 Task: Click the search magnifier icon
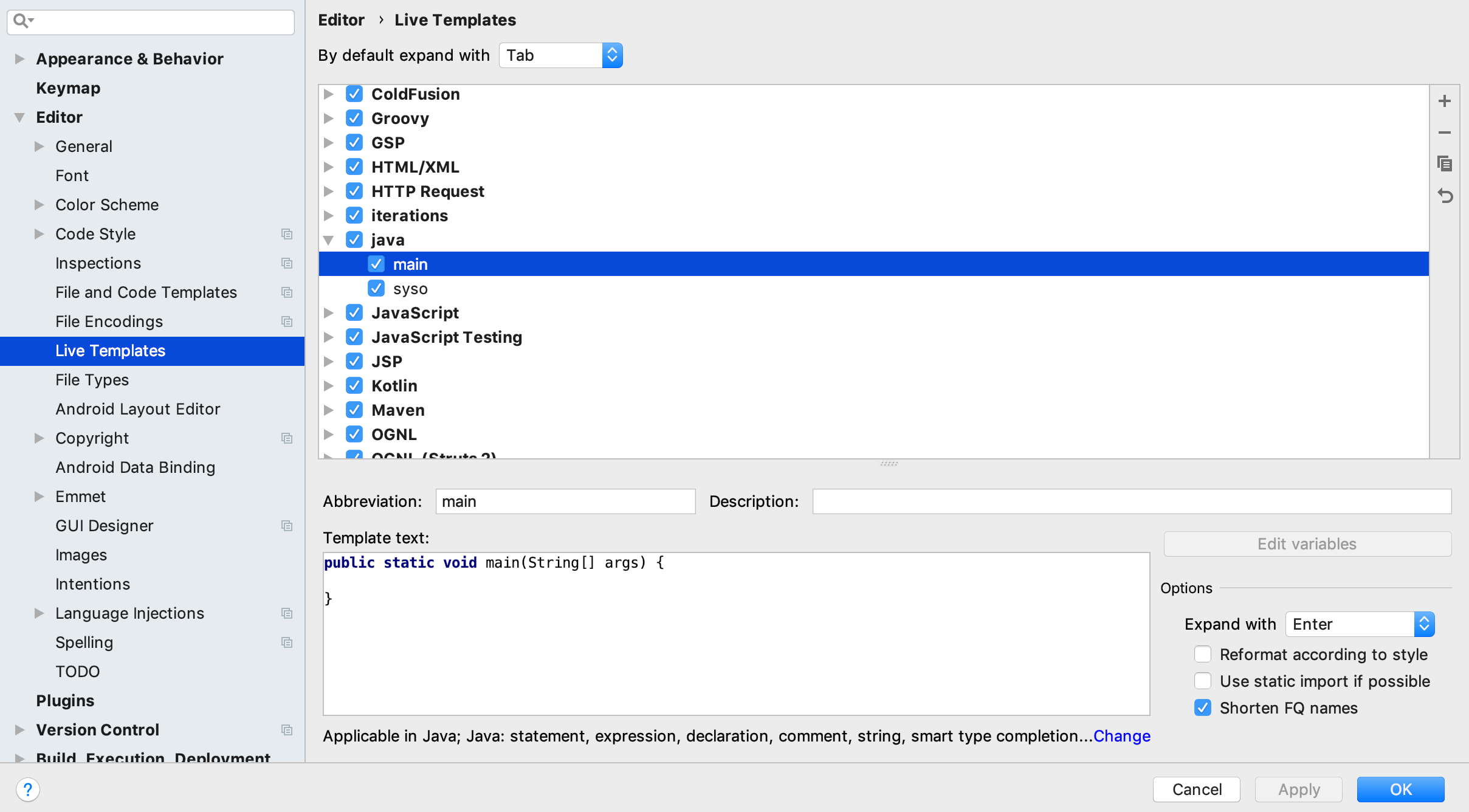click(22, 21)
